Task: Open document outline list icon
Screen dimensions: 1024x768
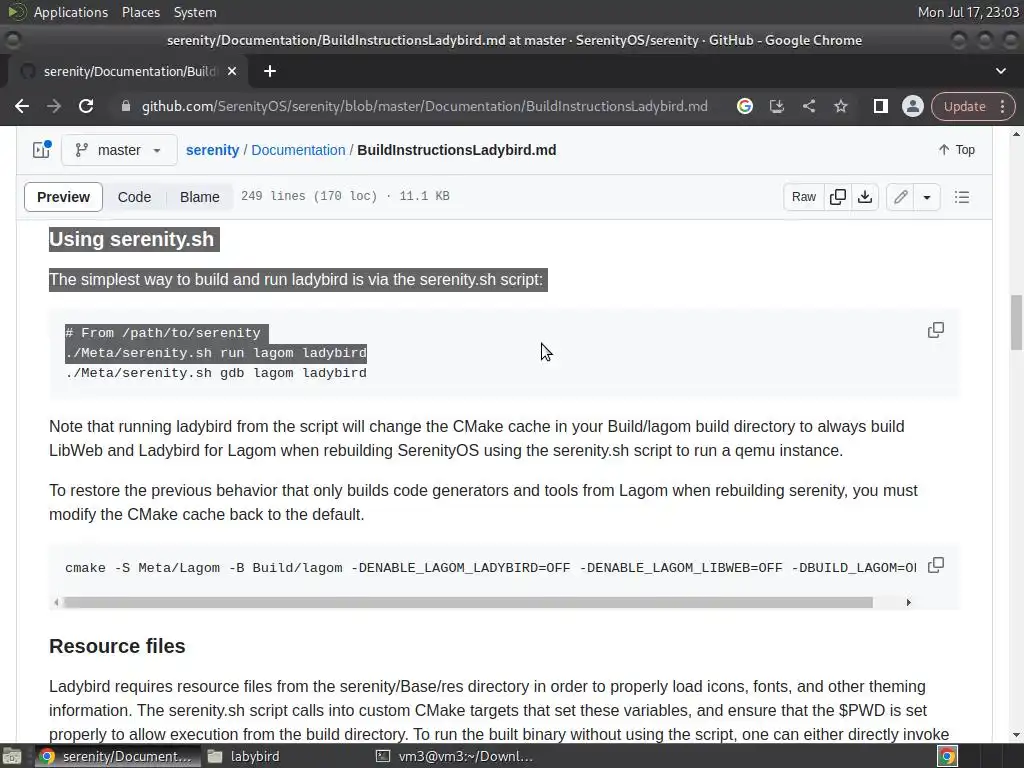Action: (x=961, y=197)
